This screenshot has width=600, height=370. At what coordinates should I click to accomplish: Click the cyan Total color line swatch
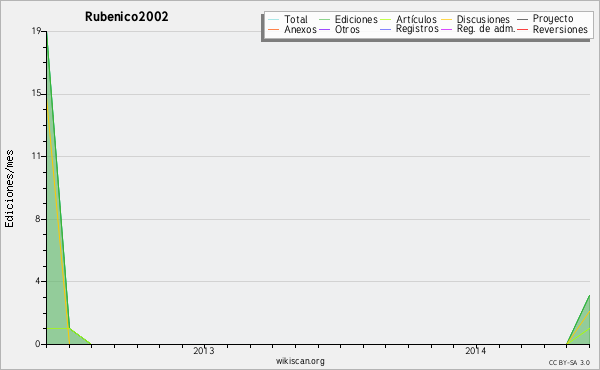click(274, 20)
